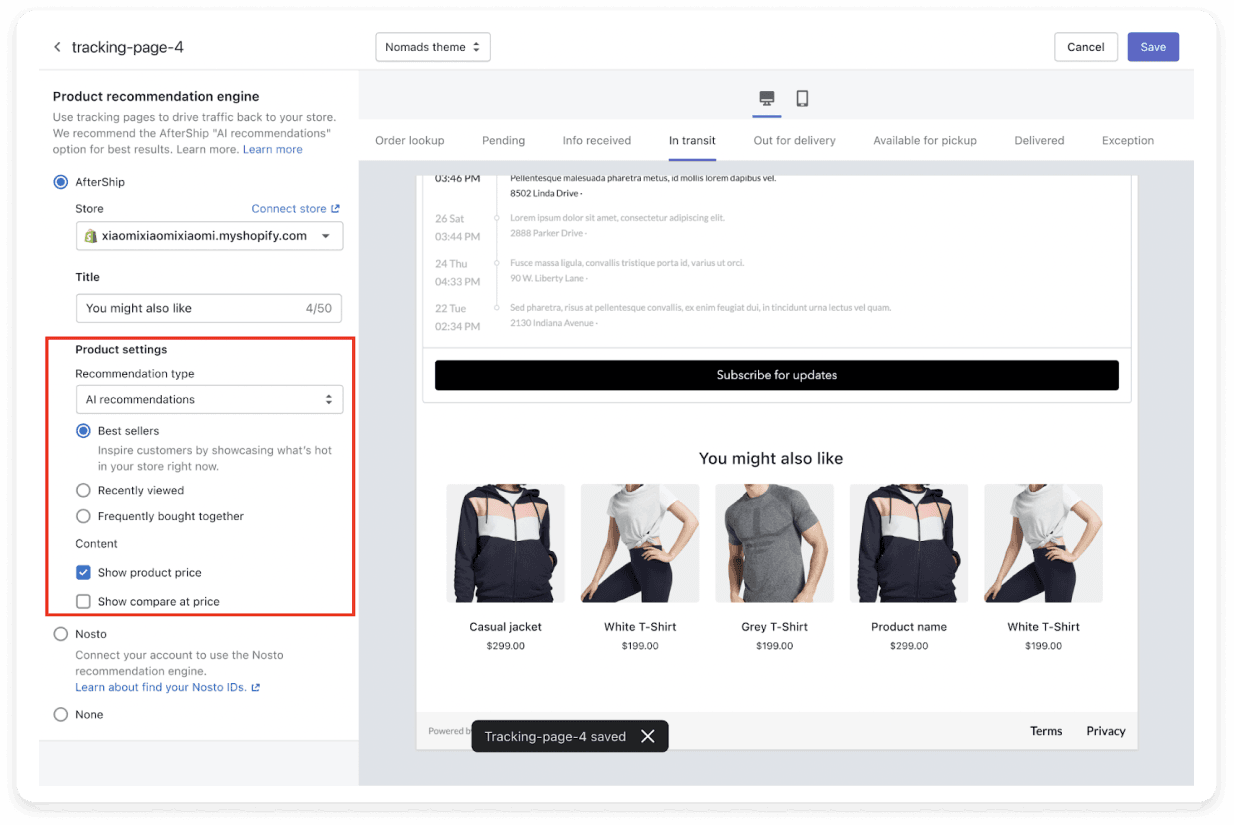
Task: Dismiss the Tracking-page-4 saved toast
Action: point(649,736)
